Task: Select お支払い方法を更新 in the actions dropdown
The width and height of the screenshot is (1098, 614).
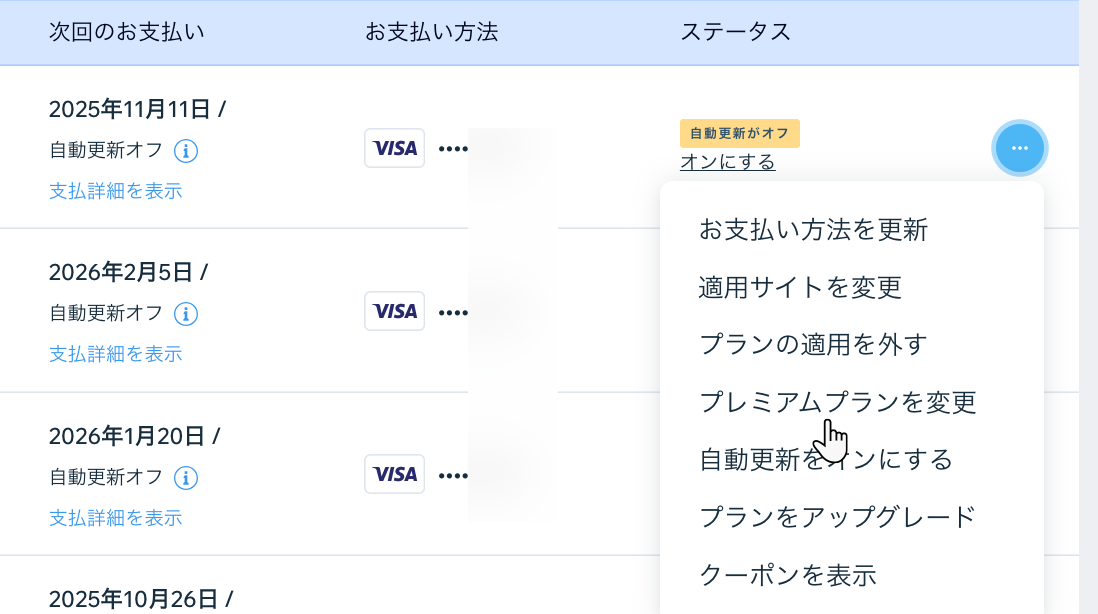Action: point(814,229)
